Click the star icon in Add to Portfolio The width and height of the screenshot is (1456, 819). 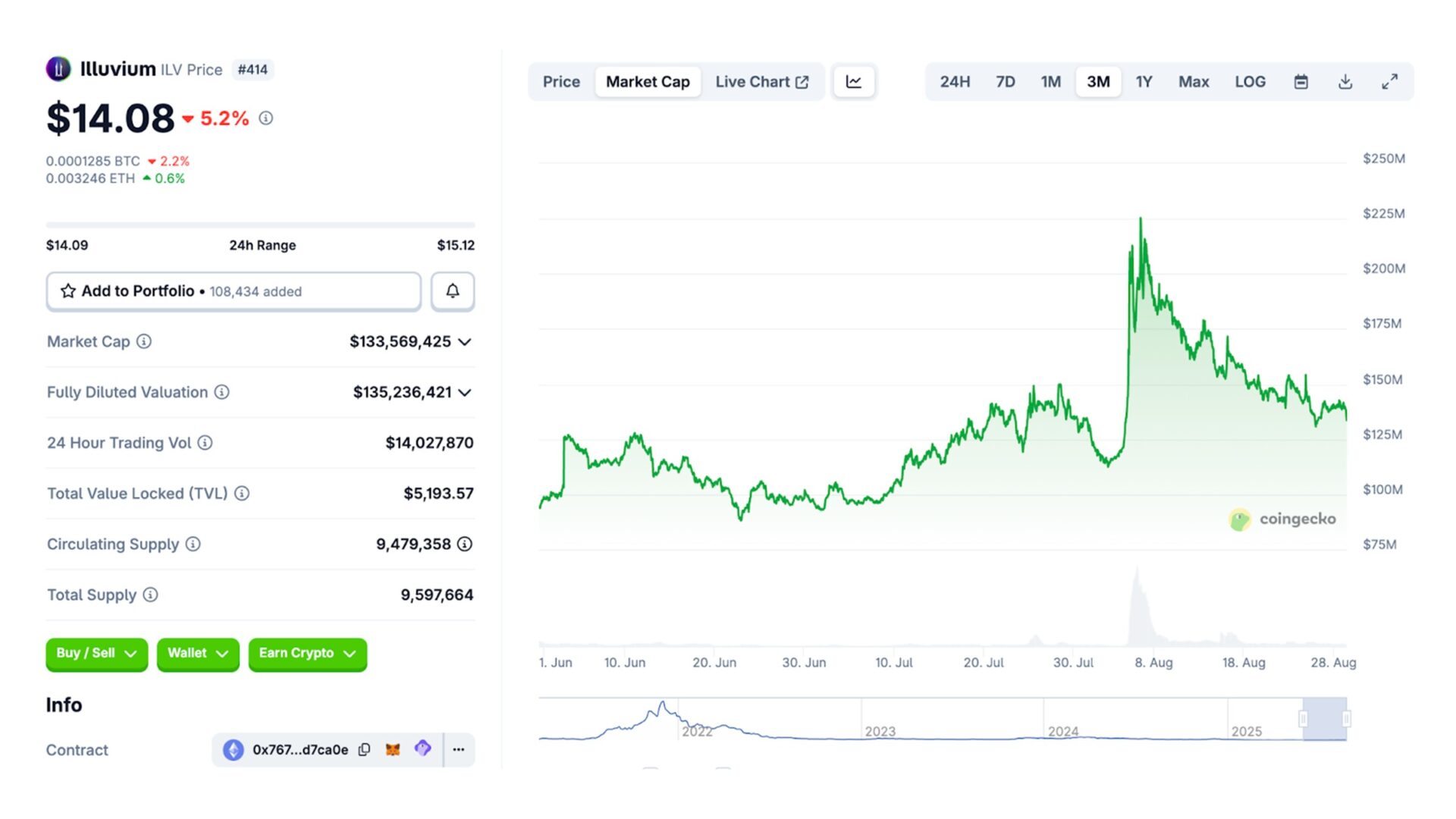point(68,291)
